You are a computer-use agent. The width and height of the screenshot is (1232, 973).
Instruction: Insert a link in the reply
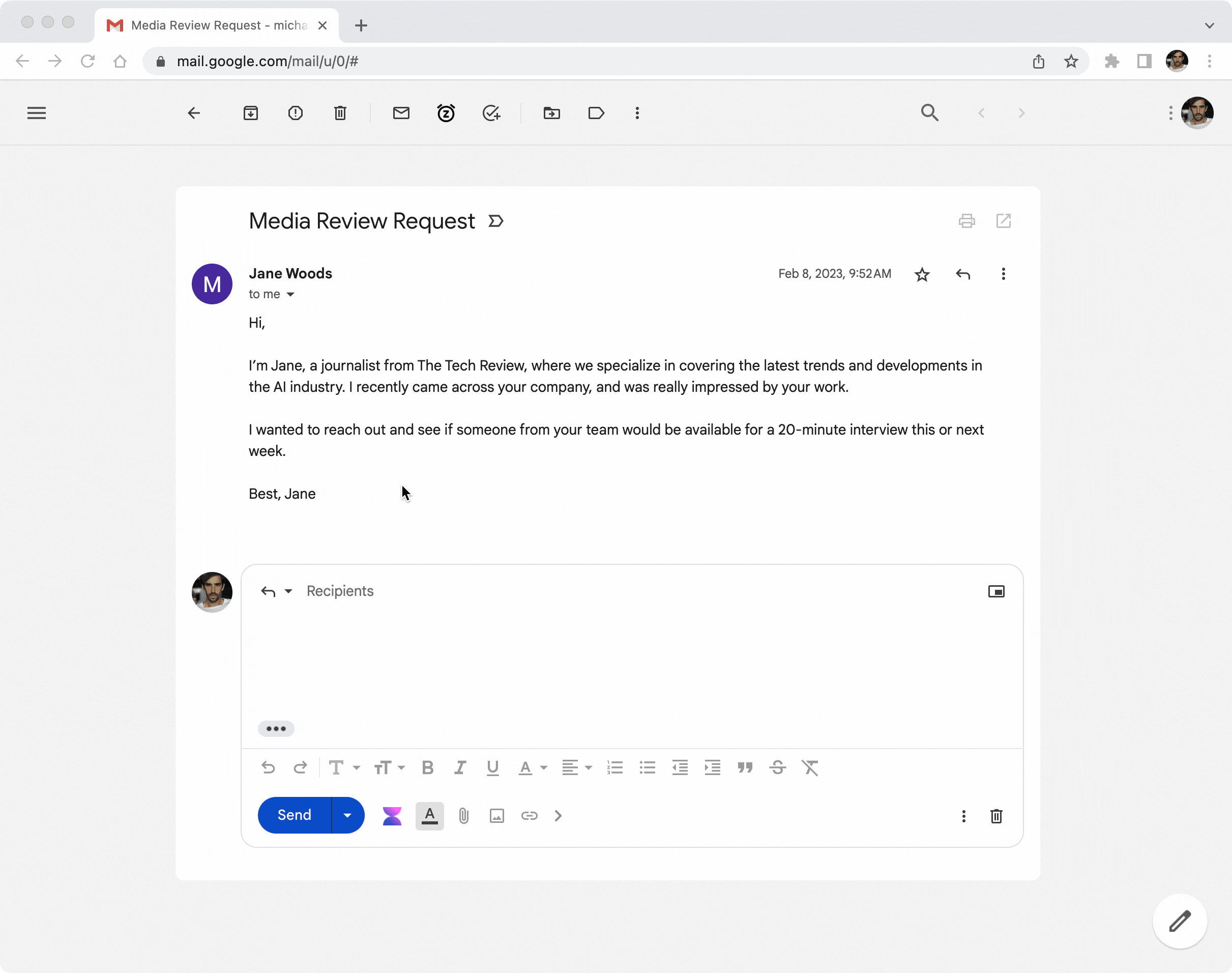click(529, 816)
